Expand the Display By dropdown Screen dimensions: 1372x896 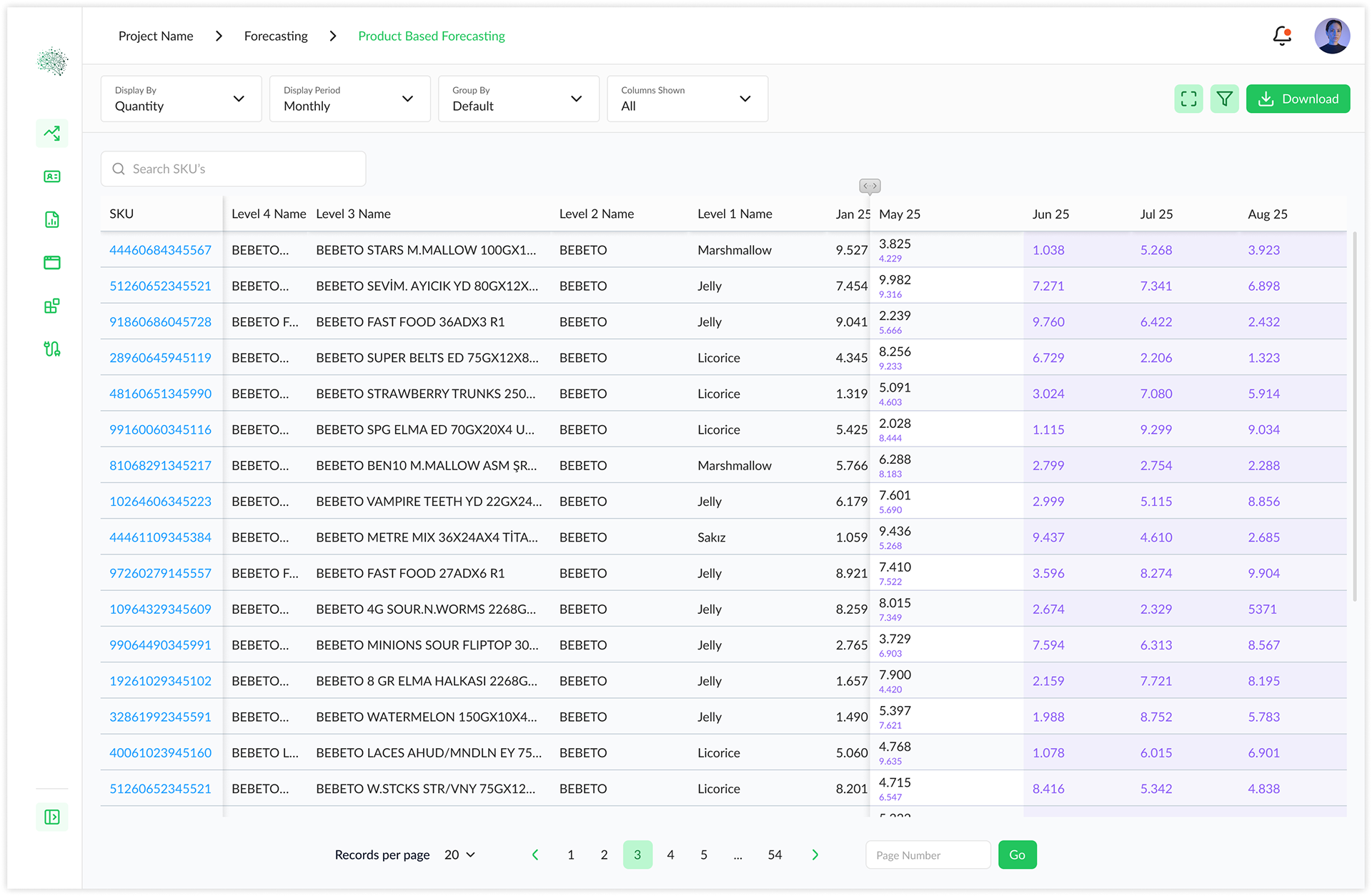coord(181,99)
